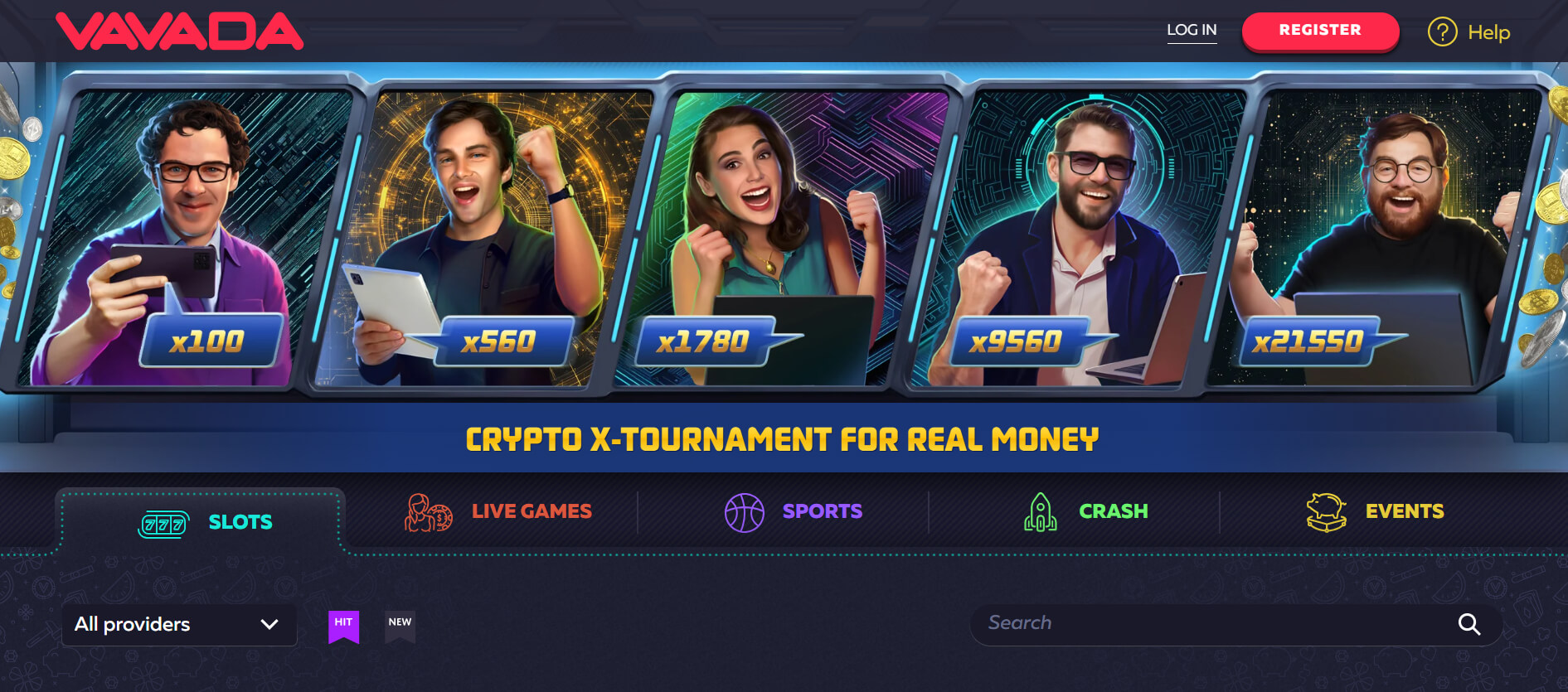This screenshot has width=1568, height=692.
Task: Click the LOG IN link
Action: [x=1192, y=31]
